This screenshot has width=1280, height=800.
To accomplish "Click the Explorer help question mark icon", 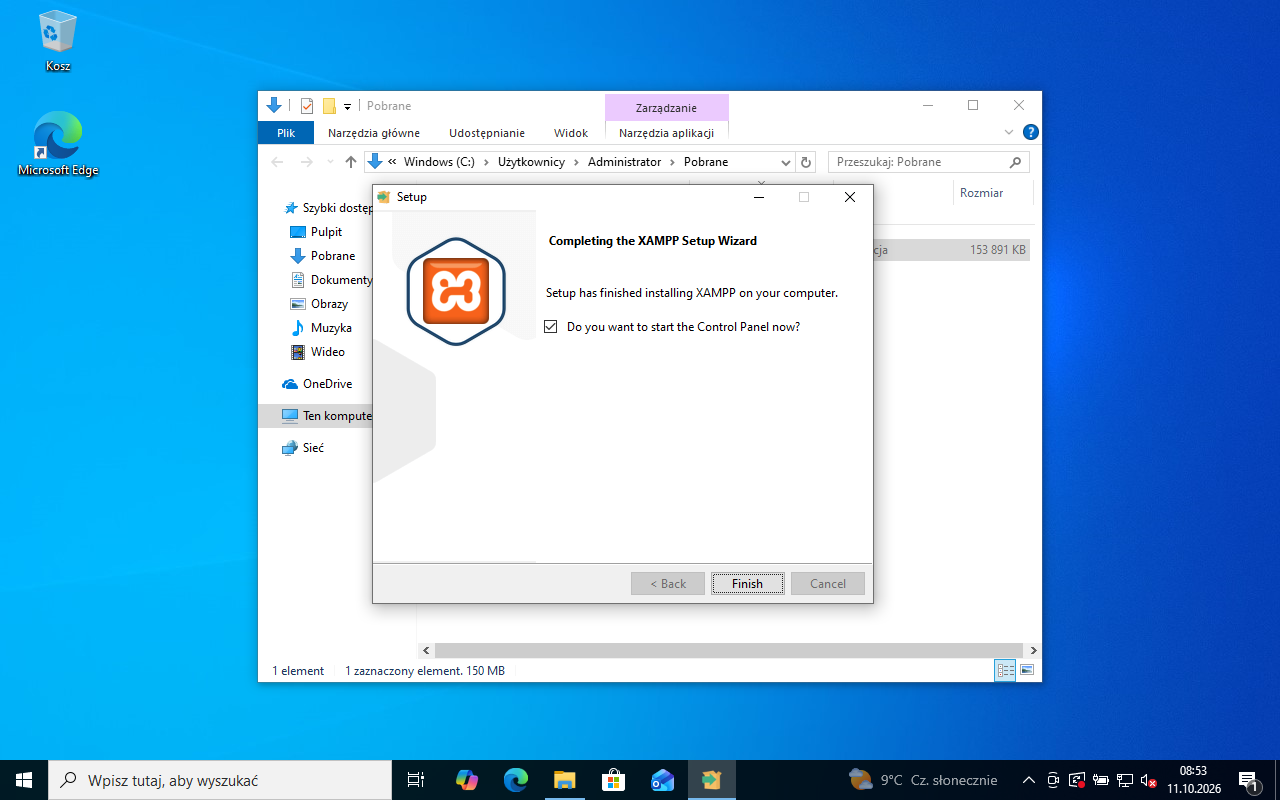I will (x=1031, y=132).
